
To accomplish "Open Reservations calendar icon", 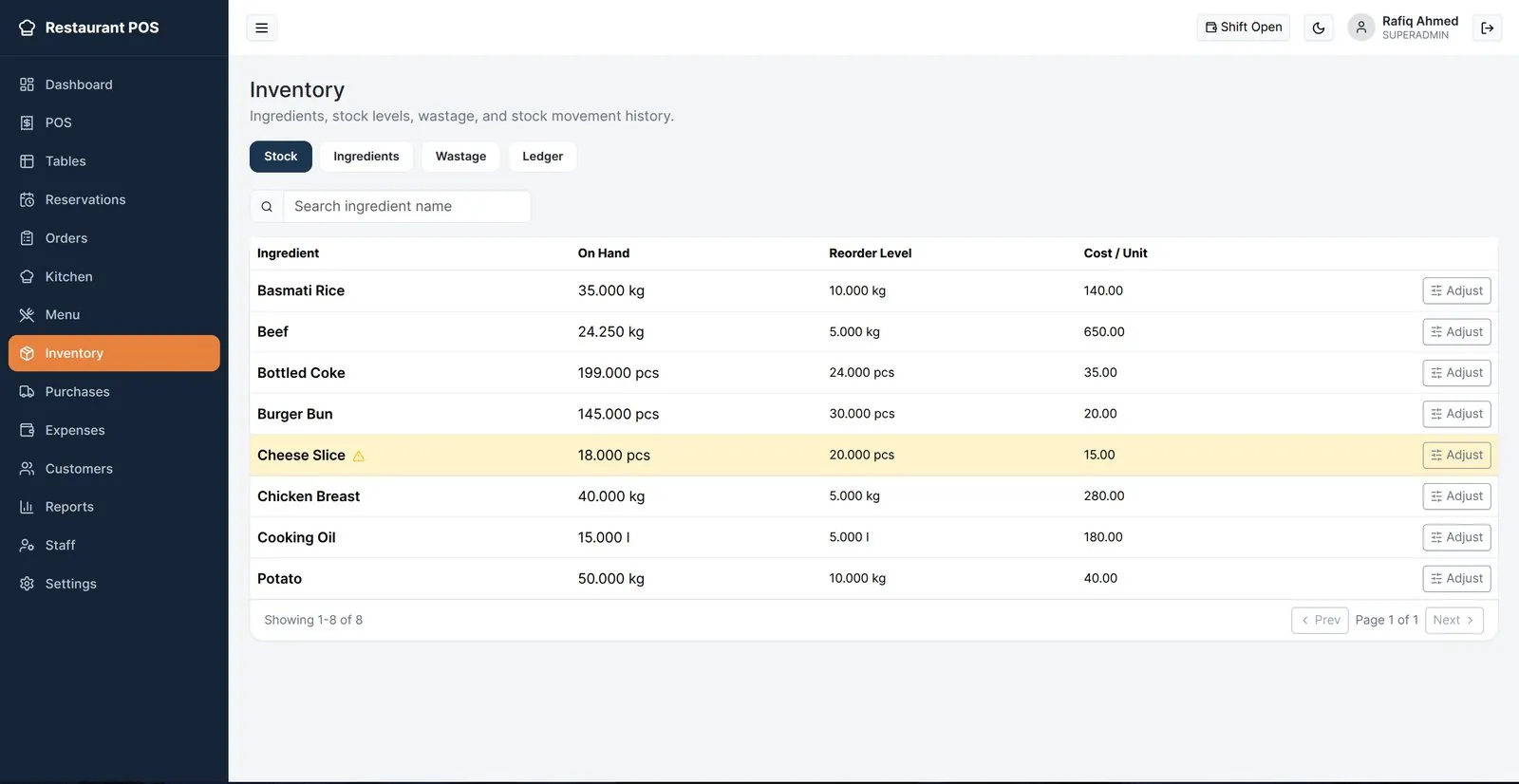I will click(27, 199).
